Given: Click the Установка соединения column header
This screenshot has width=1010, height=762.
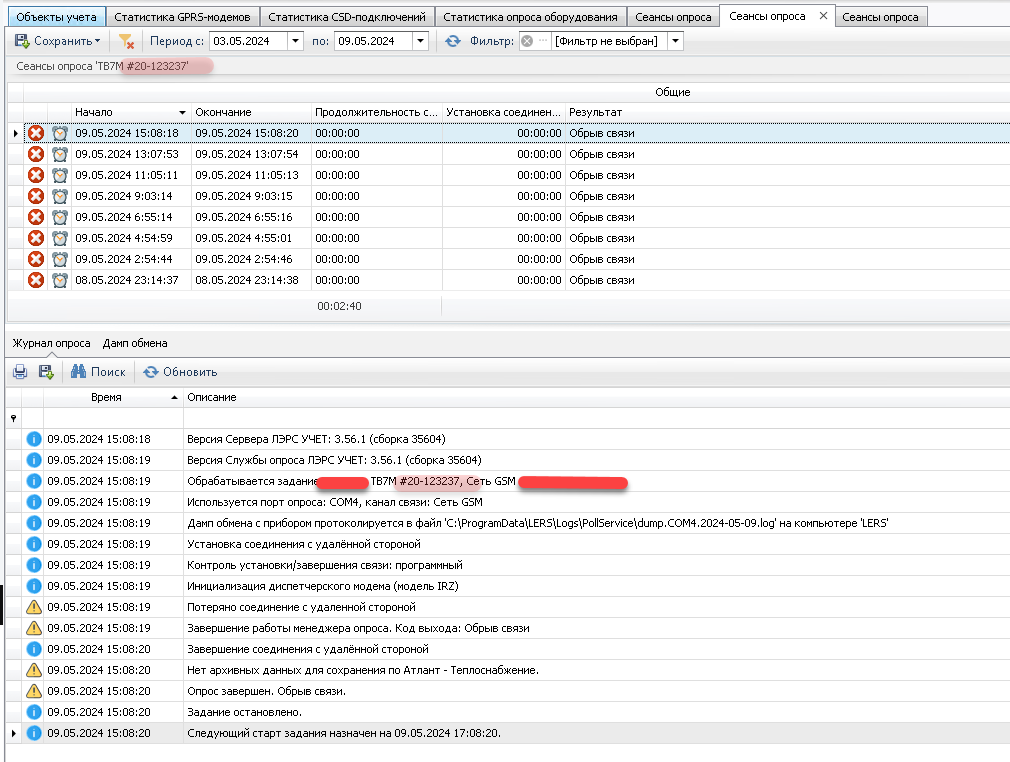Looking at the screenshot, I should pyautogui.click(x=504, y=112).
